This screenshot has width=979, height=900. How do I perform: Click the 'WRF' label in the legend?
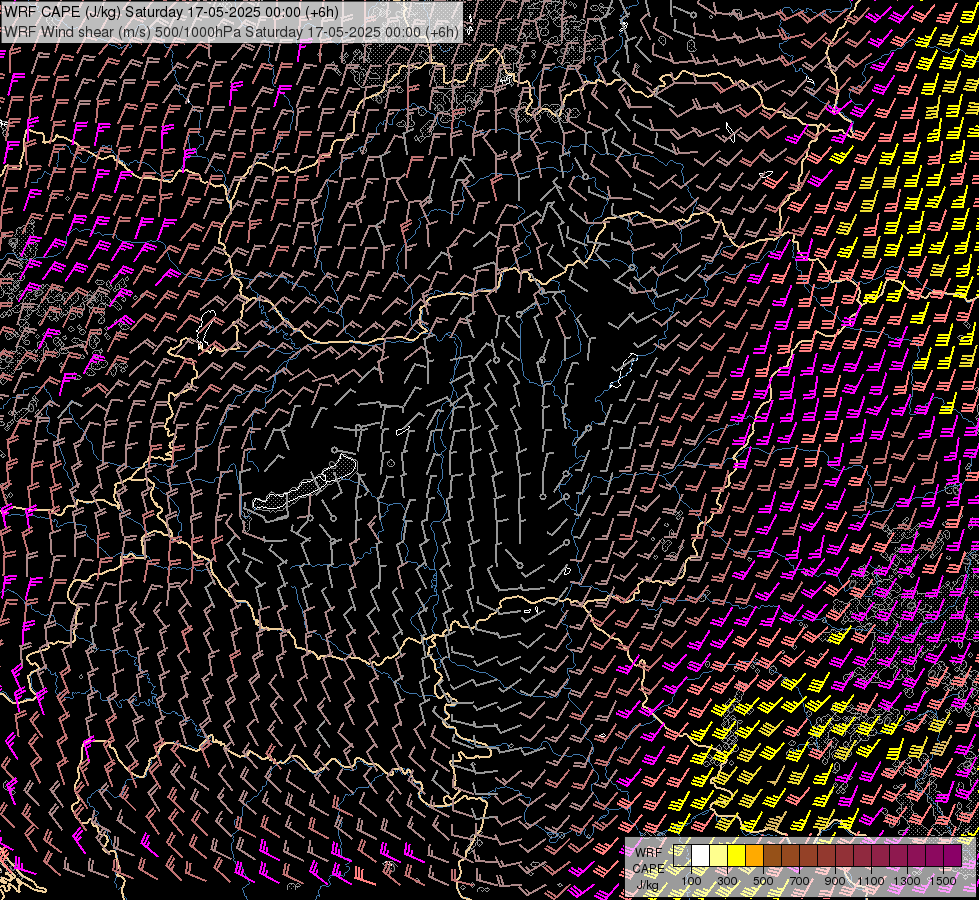pos(649,853)
